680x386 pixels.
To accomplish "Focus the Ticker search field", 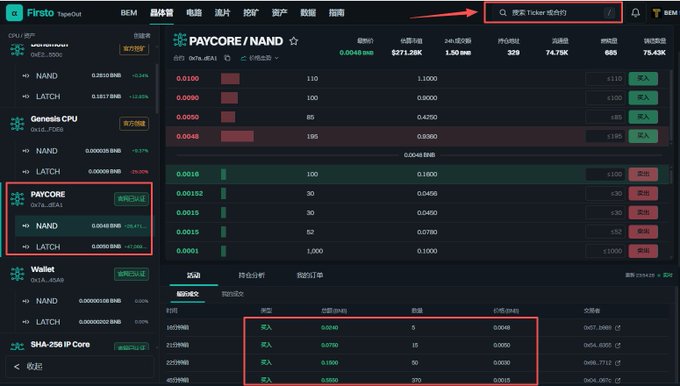I will tap(553, 13).
